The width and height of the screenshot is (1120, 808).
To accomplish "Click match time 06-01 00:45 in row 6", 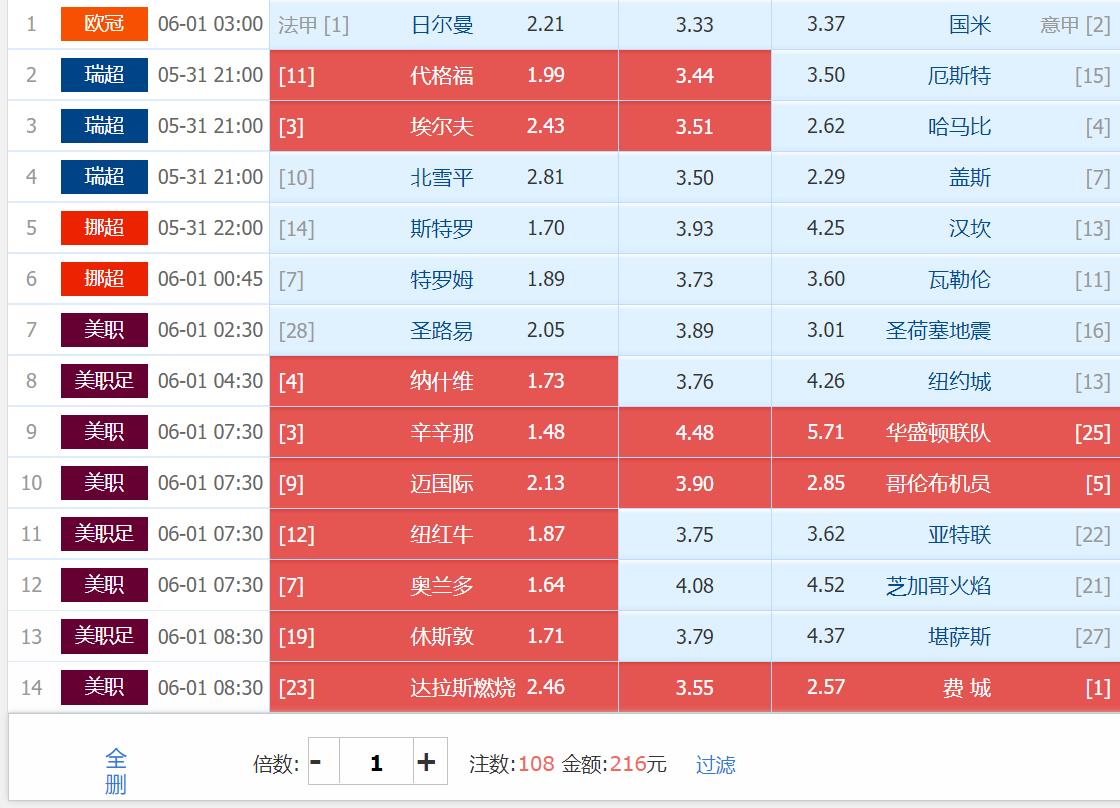I will [x=211, y=279].
